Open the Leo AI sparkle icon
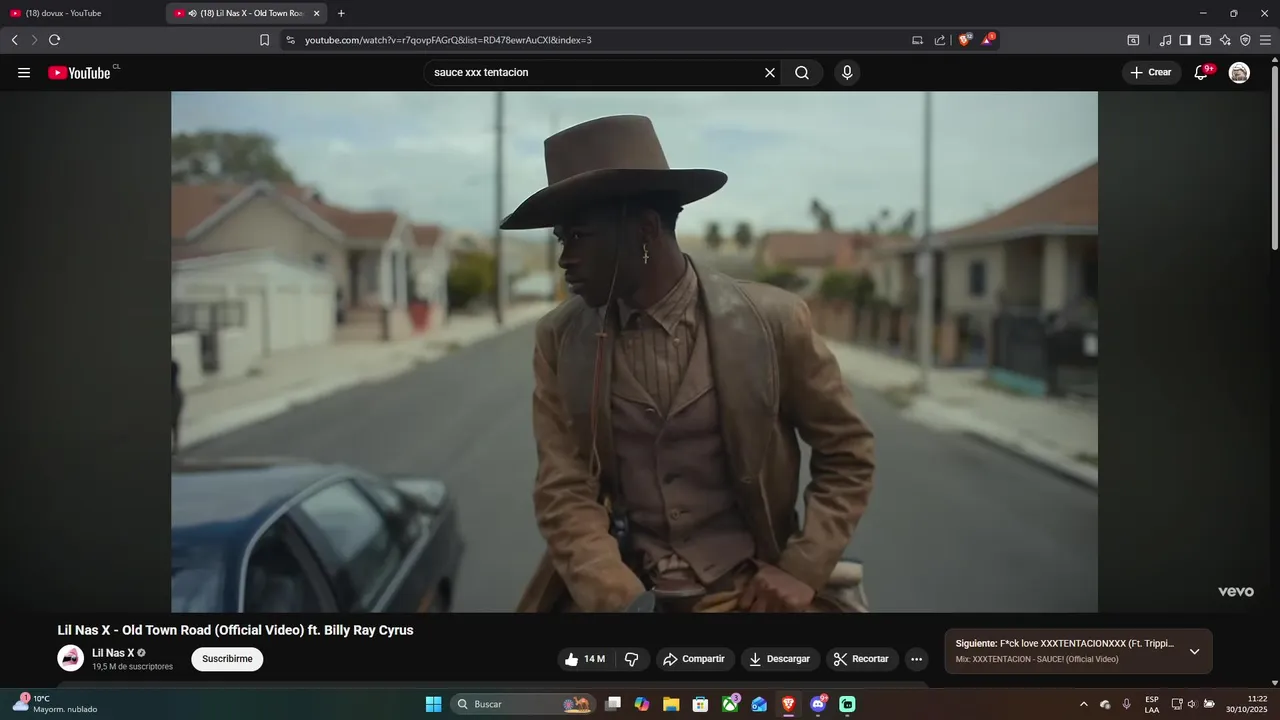 coord(1225,40)
